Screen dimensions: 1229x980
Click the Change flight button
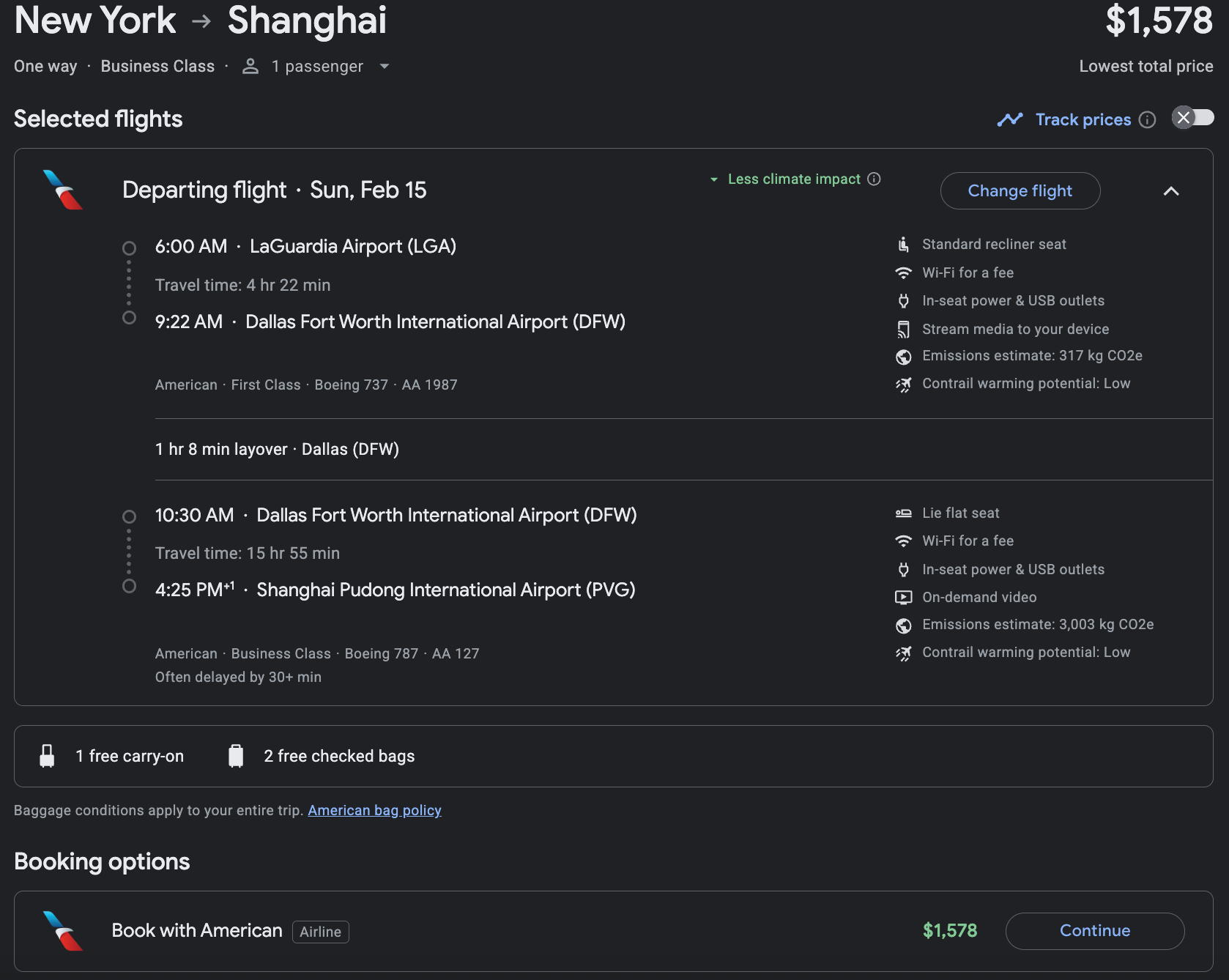[x=1020, y=191]
